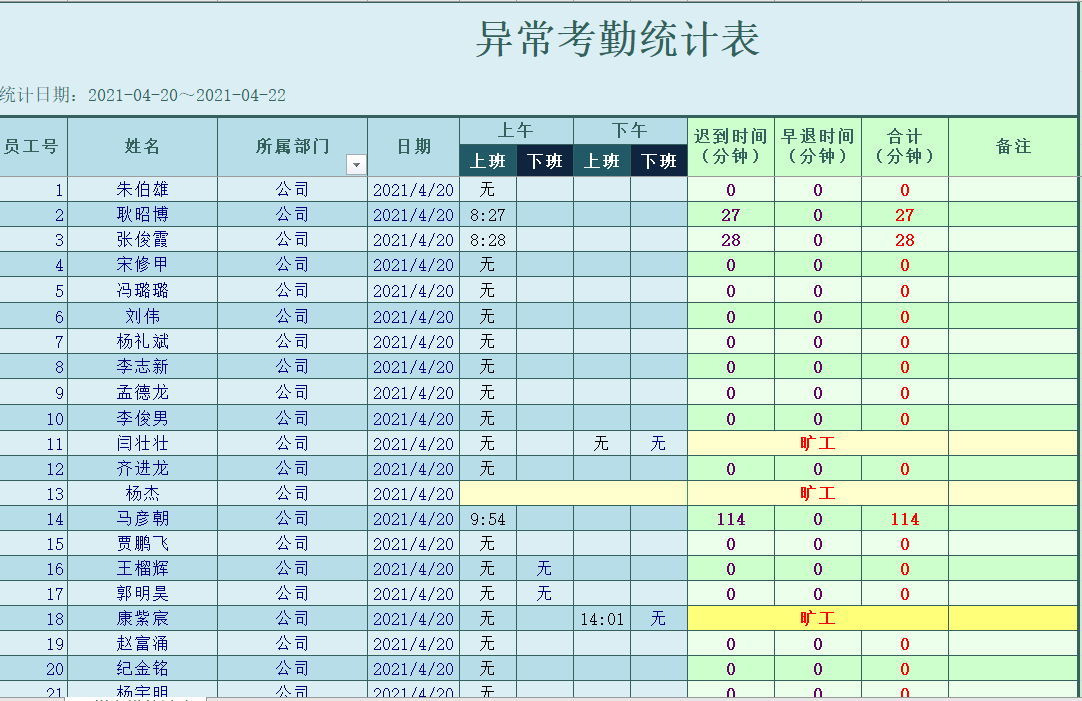Screen dimensions: 1082x701
Task: Select the name cell 郭明昊
Action: 143,593
